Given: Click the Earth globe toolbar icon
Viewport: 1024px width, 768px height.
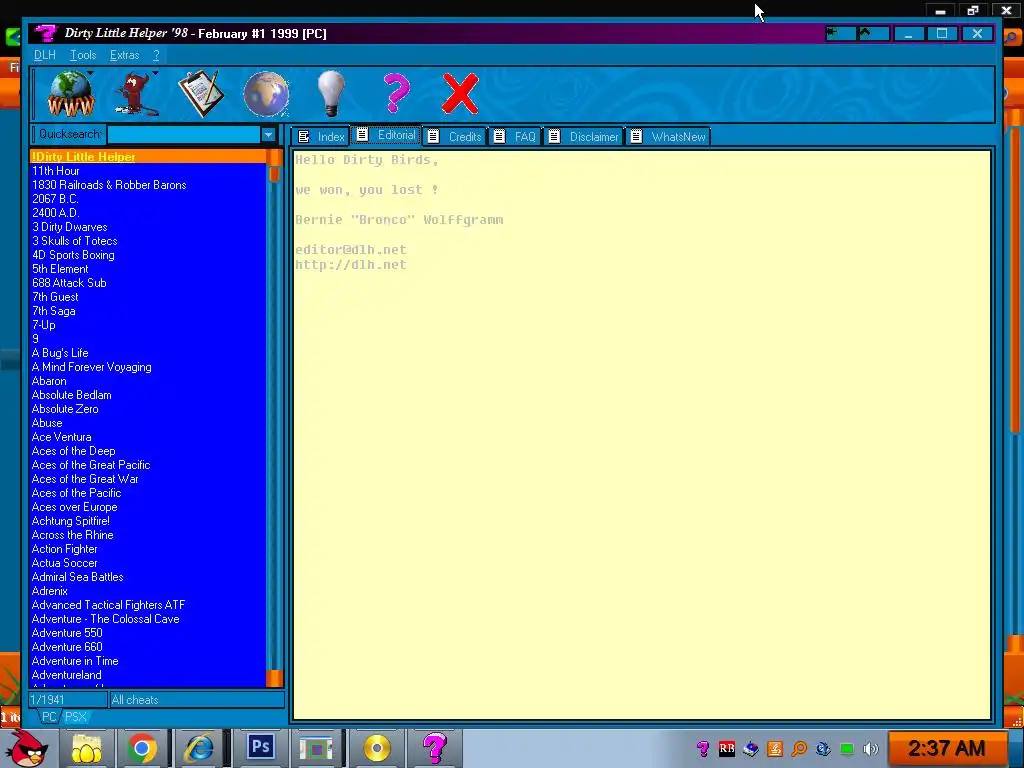Looking at the screenshot, I should tap(266, 94).
